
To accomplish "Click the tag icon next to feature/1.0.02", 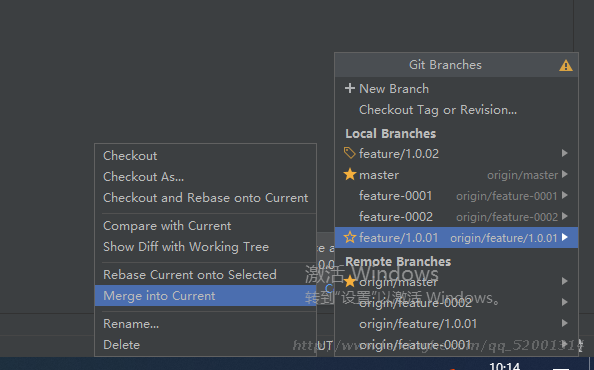I will tap(349, 153).
